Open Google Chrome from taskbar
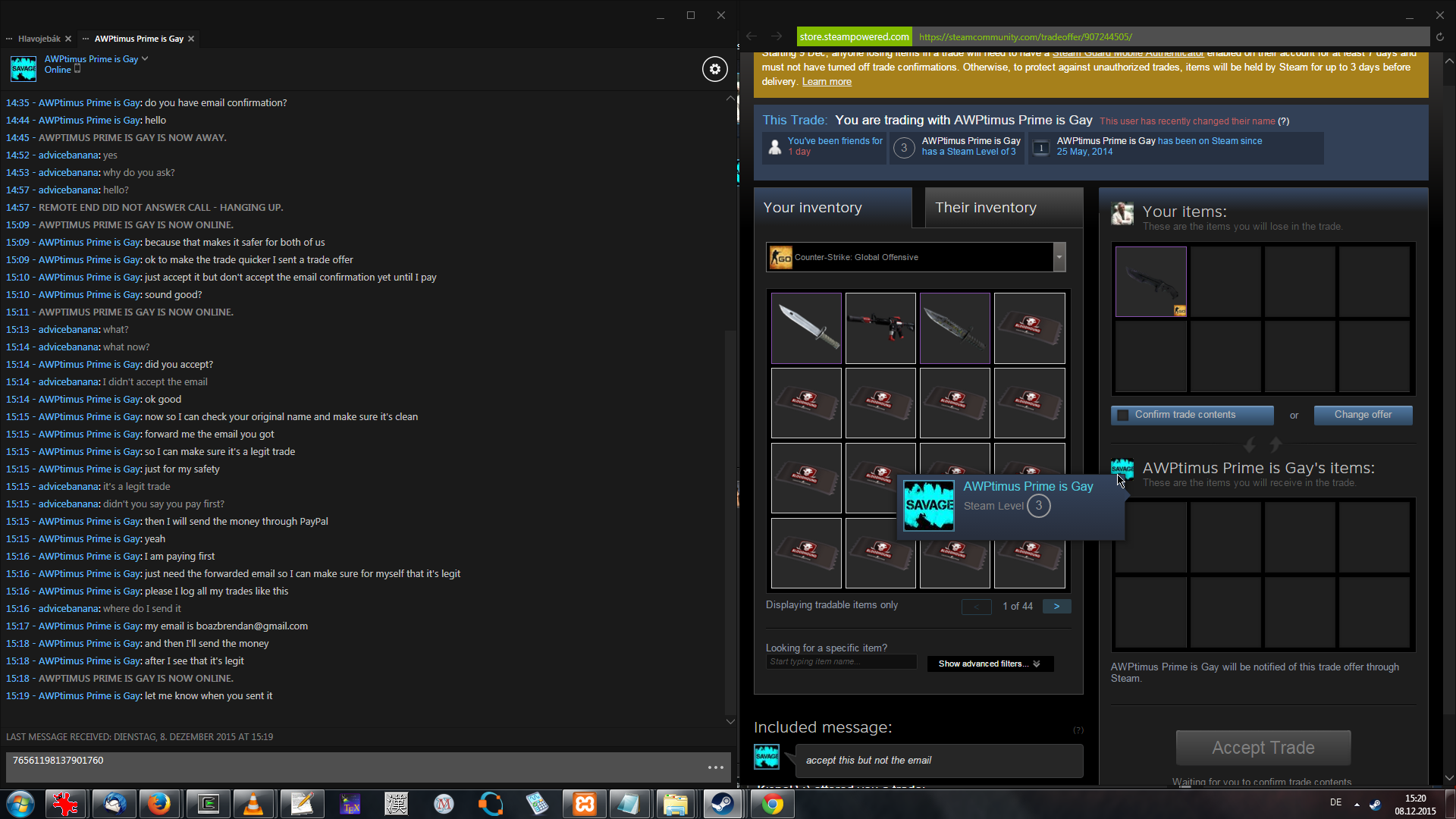This screenshot has height=819, width=1456. 772,804
